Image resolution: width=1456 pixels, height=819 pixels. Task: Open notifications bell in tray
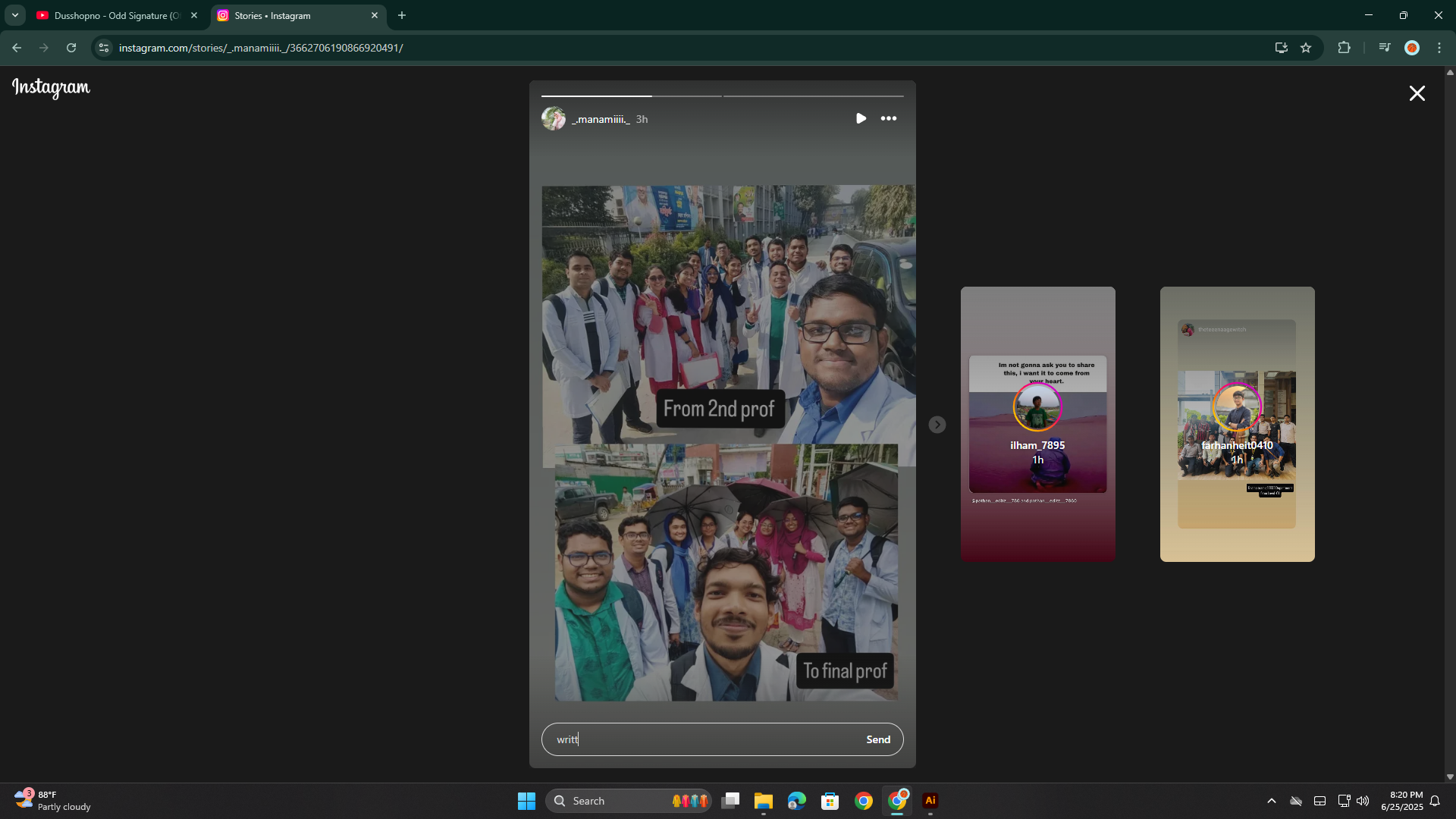[1435, 801]
